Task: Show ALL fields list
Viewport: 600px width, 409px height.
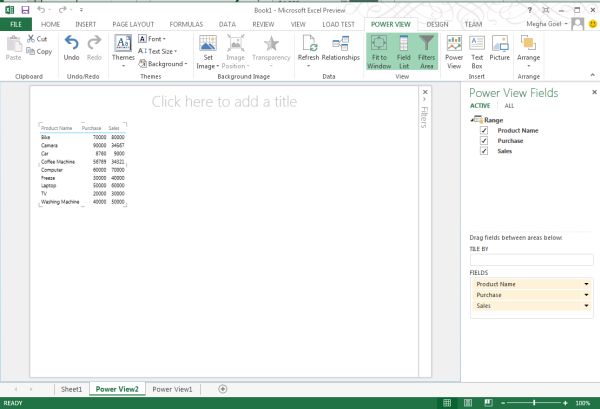Action: pyautogui.click(x=509, y=106)
